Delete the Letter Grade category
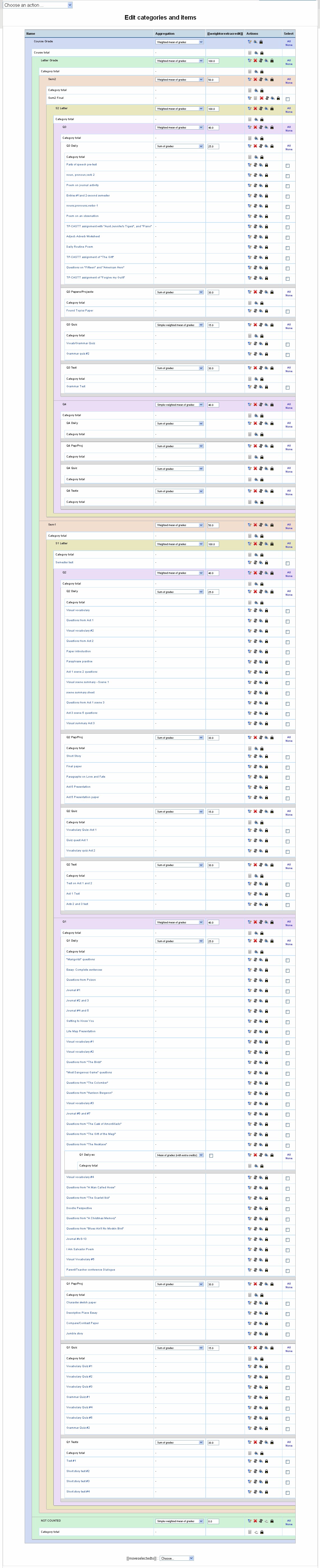 255,61
